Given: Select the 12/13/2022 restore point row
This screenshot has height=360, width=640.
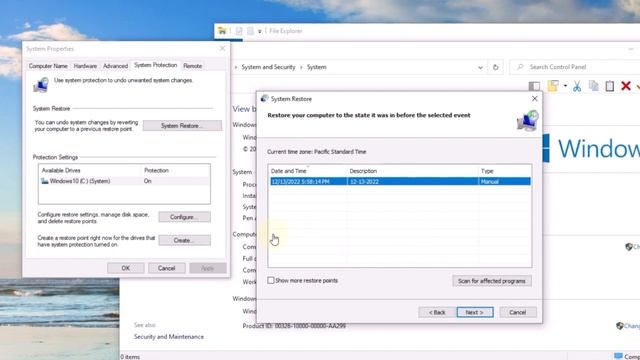Looking at the screenshot, I should point(400,181).
